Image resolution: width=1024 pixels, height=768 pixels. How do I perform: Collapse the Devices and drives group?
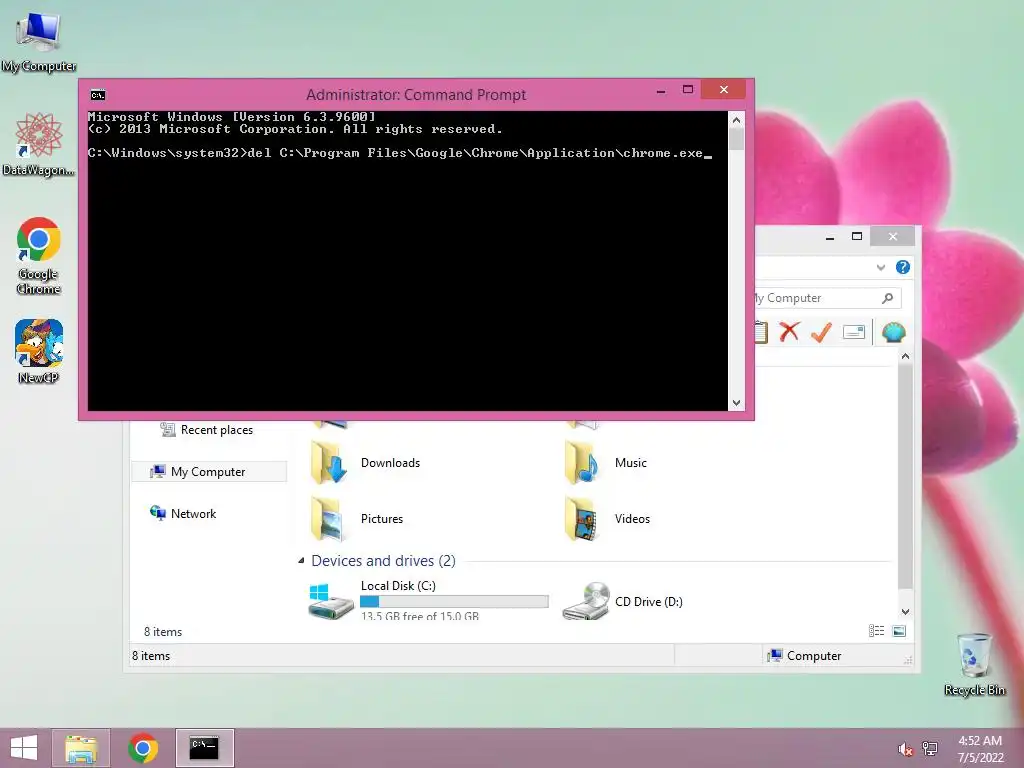pos(301,560)
